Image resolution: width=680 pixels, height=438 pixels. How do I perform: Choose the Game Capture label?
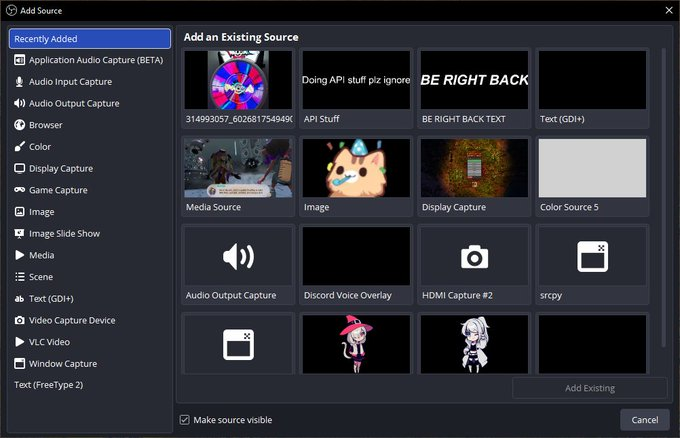tap(58, 190)
